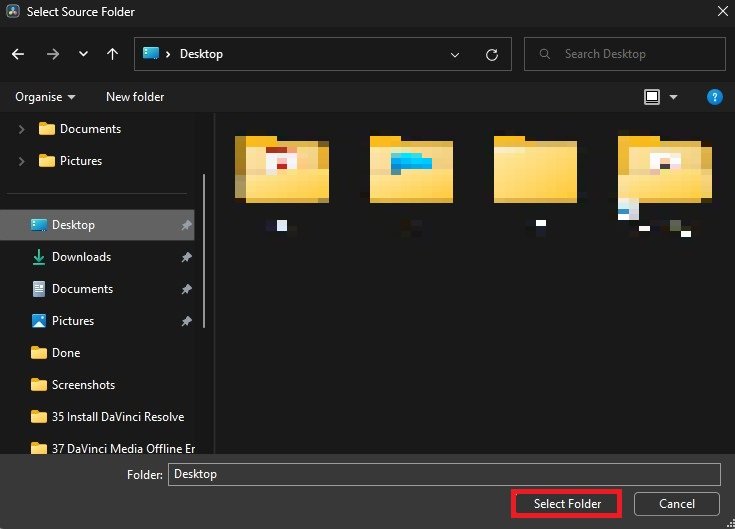The height and width of the screenshot is (529, 735).
Task: Click the Up one level arrow
Action: click(112, 54)
